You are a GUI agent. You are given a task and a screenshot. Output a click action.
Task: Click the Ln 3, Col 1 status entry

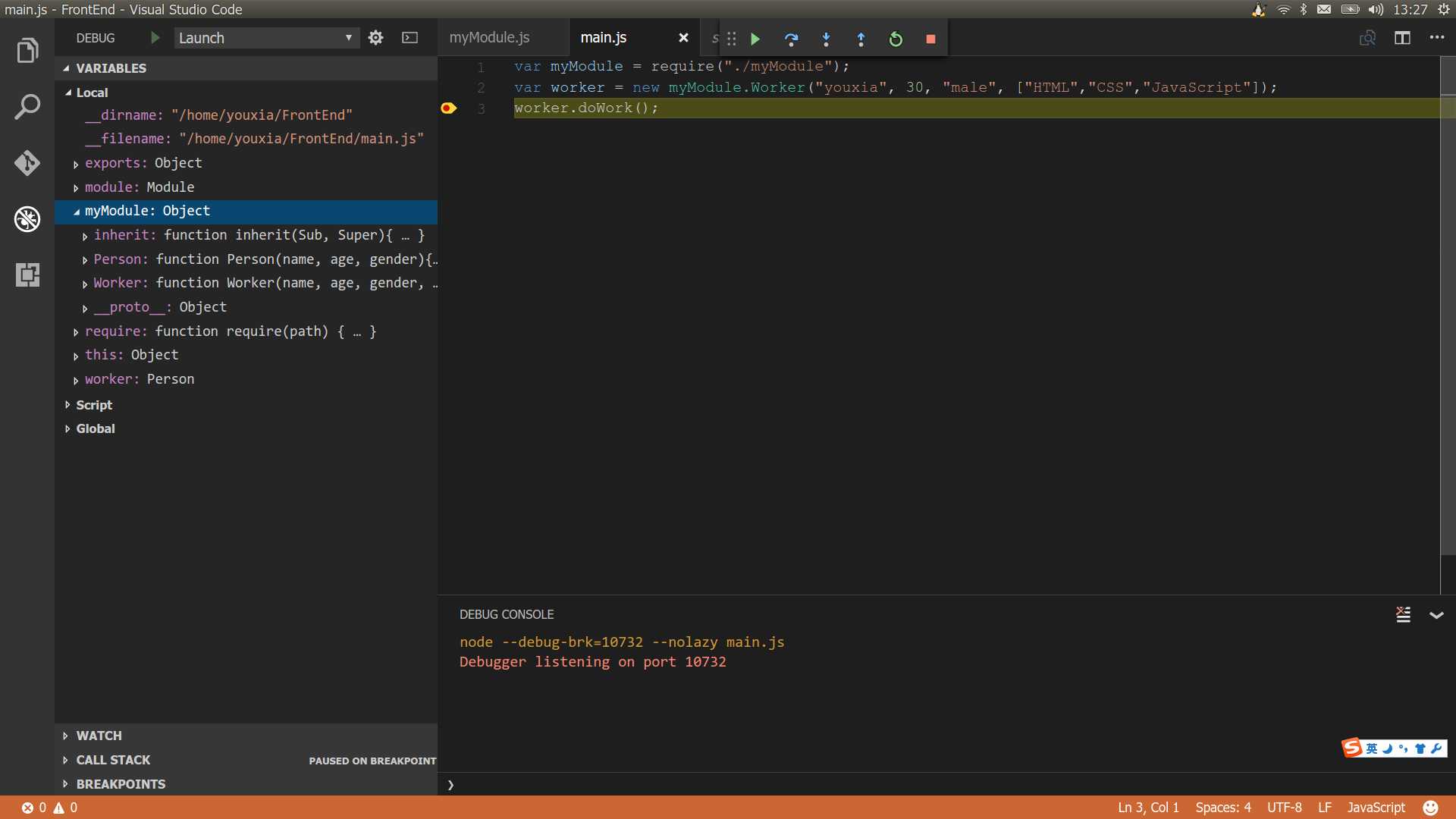coord(1148,808)
